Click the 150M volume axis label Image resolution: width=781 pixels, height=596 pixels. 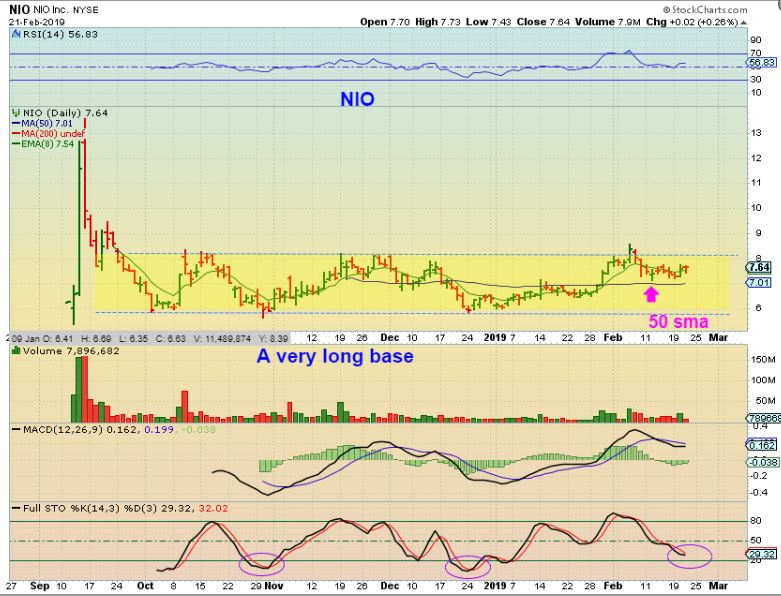coord(763,359)
